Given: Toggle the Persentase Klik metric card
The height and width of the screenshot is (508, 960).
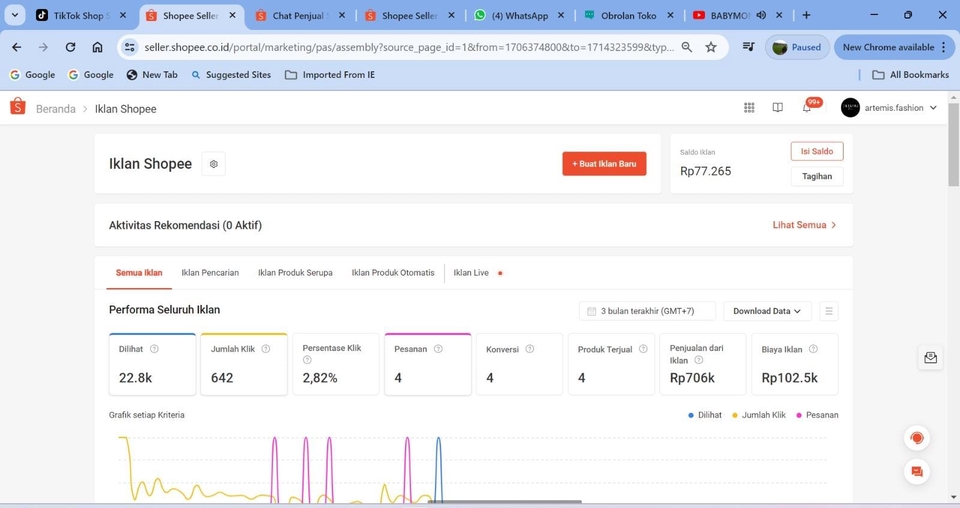Looking at the screenshot, I should tap(336, 364).
